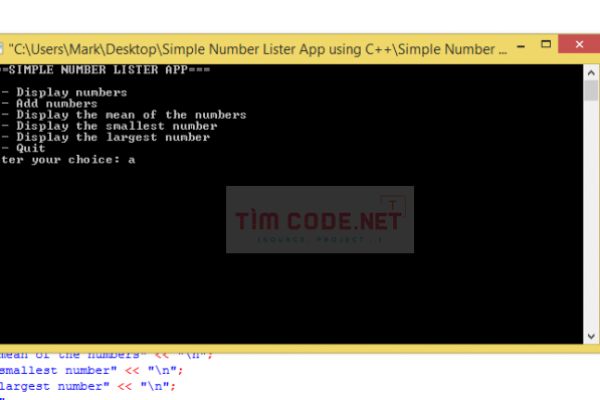
Task: Click the console vertical scrollbar thumb
Action: [x=591, y=90]
